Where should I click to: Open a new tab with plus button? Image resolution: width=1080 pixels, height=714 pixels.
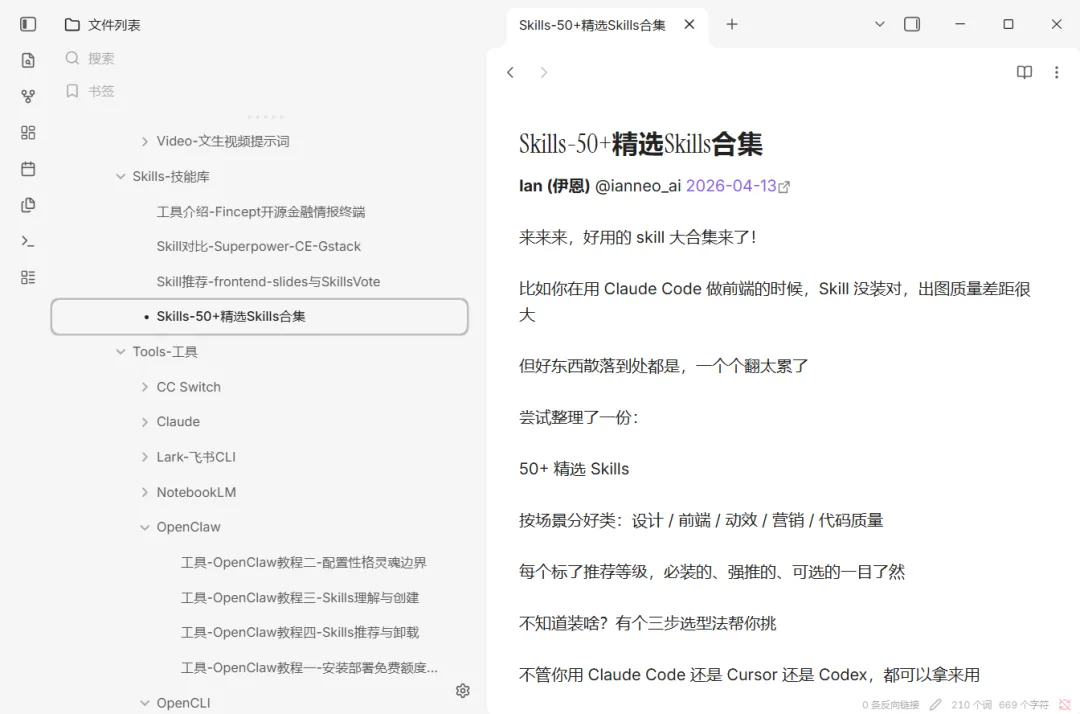click(x=732, y=24)
